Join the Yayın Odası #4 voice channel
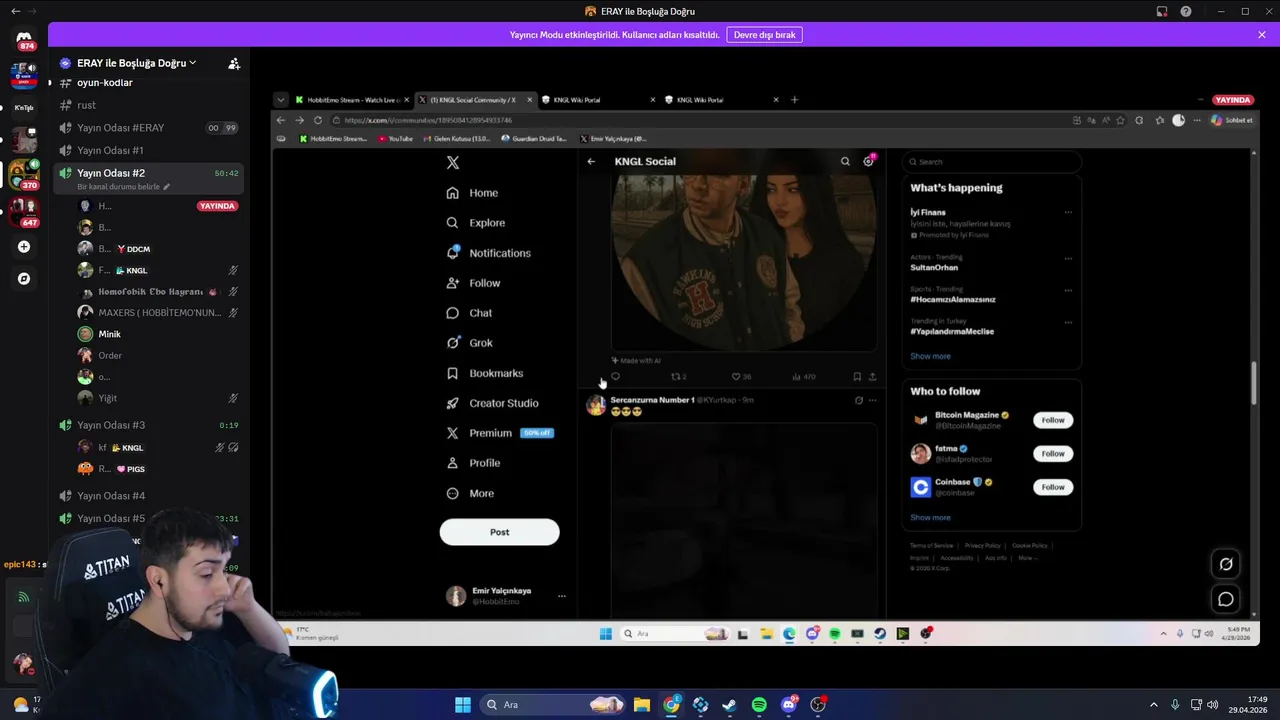The width and height of the screenshot is (1280, 720). 150,496
